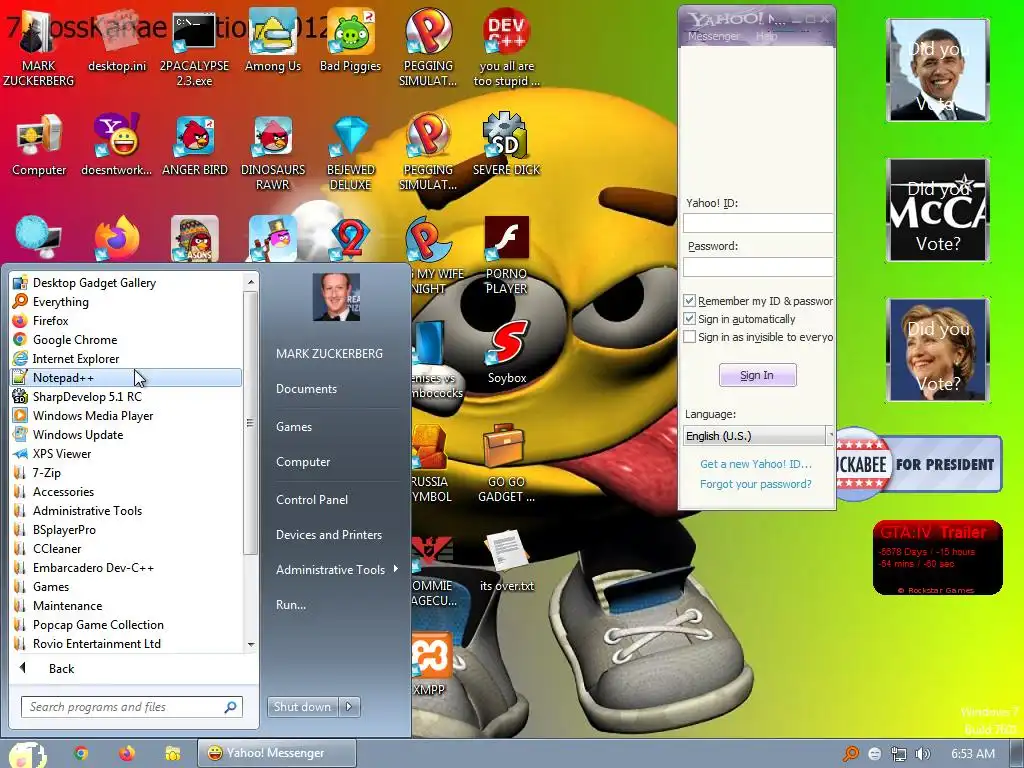Open Administrative Tools submenu in right pane
Viewport: 1024px width, 768px height.
pyautogui.click(x=336, y=569)
